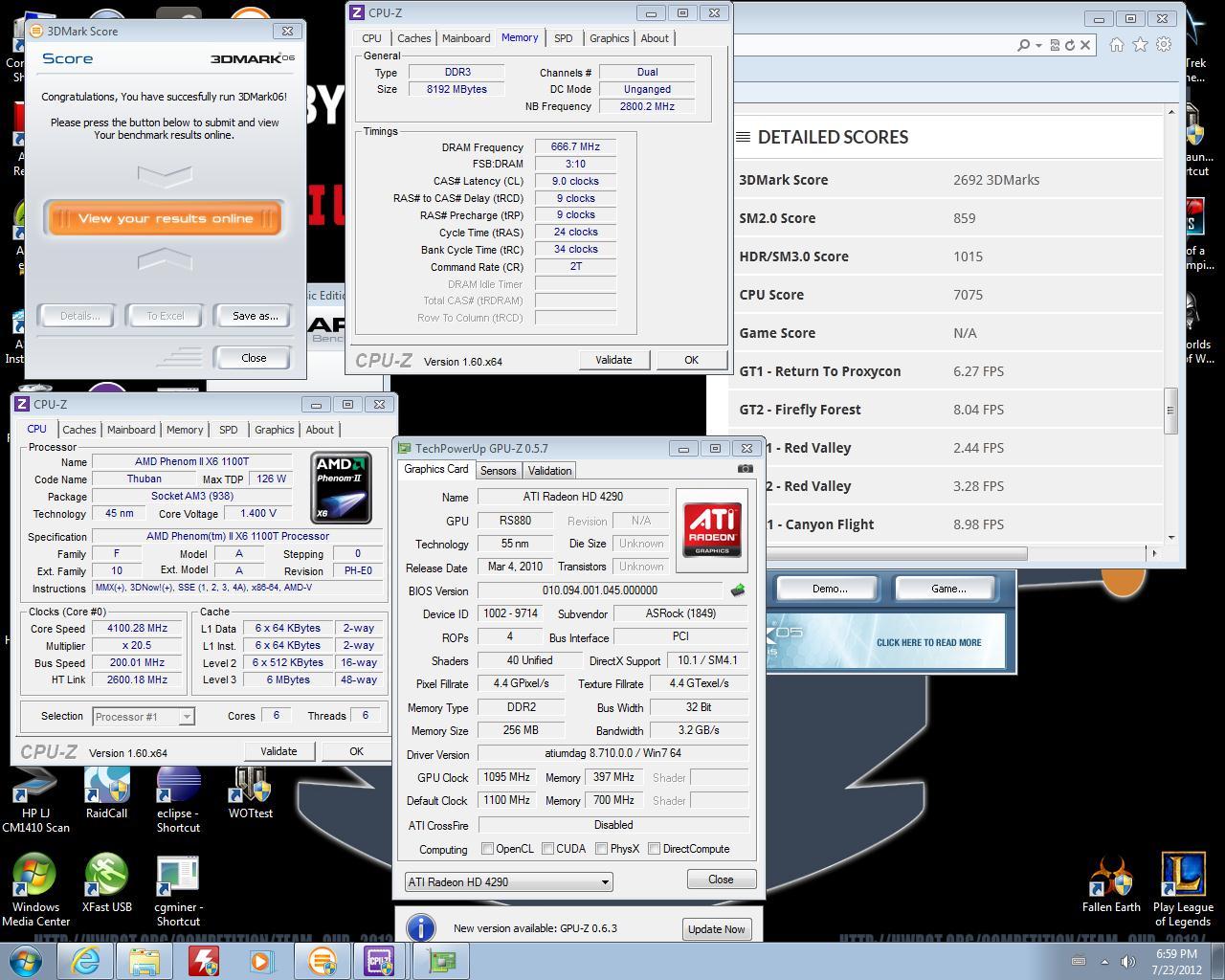1225x980 pixels.
Task: Enable the PhysX checkbox in GPU-Z
Action: coord(601,849)
